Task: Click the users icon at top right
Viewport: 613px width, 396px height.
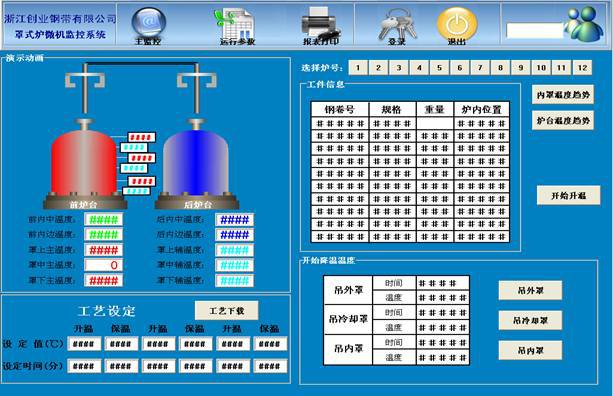Action: point(584,24)
